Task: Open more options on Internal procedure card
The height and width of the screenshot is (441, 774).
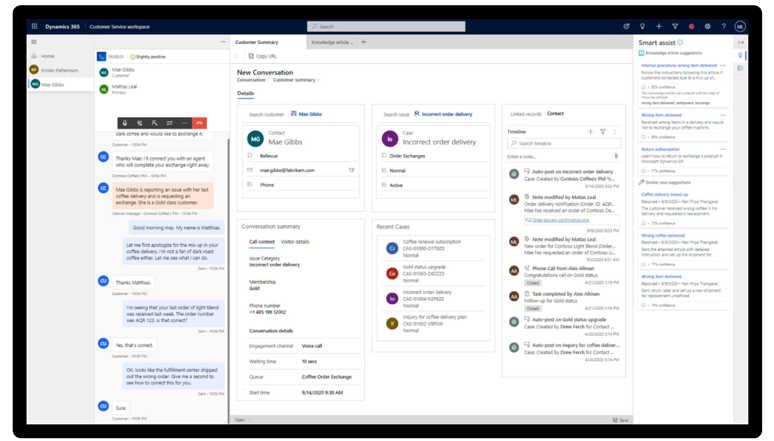Action: click(723, 65)
